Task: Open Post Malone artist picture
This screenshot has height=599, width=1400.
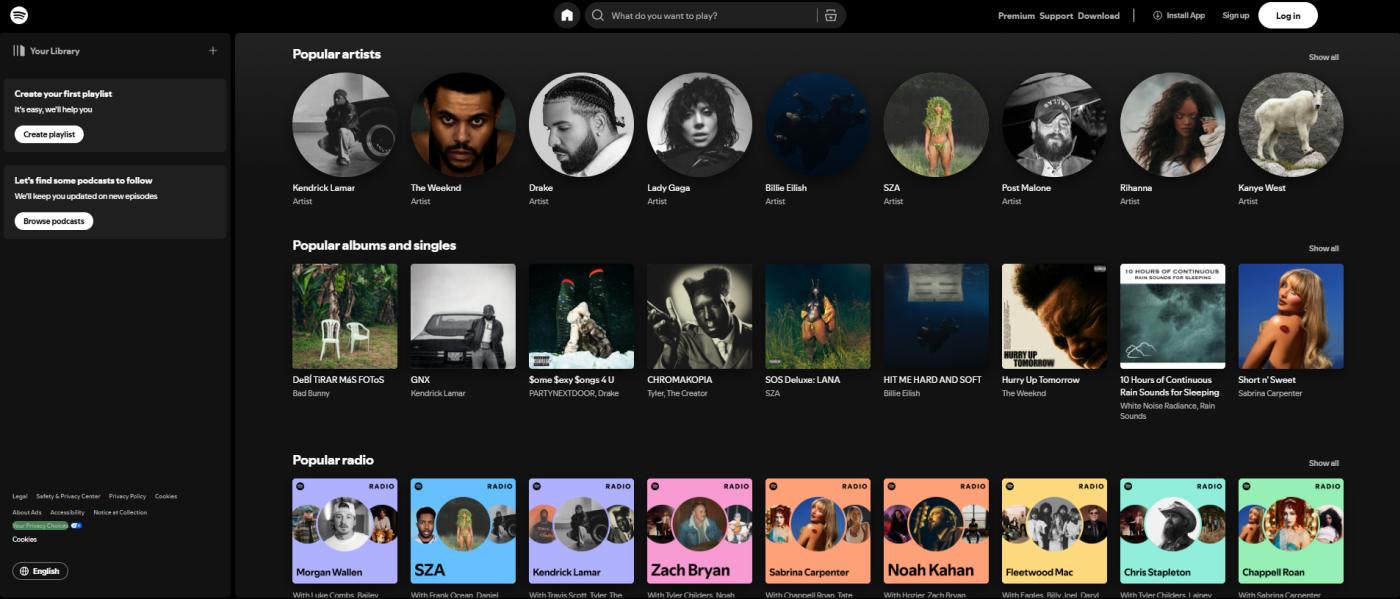Action: 1054,124
